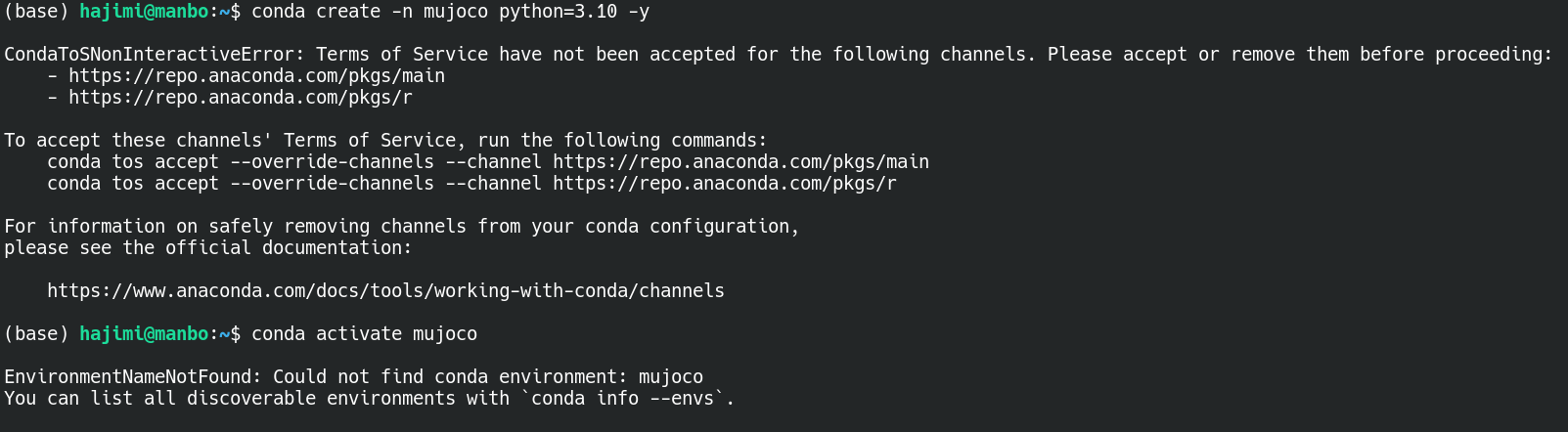Click the EnvironmentNameNotFound error text
Image resolution: width=1568 pixels, height=432 pixels.
point(132,377)
